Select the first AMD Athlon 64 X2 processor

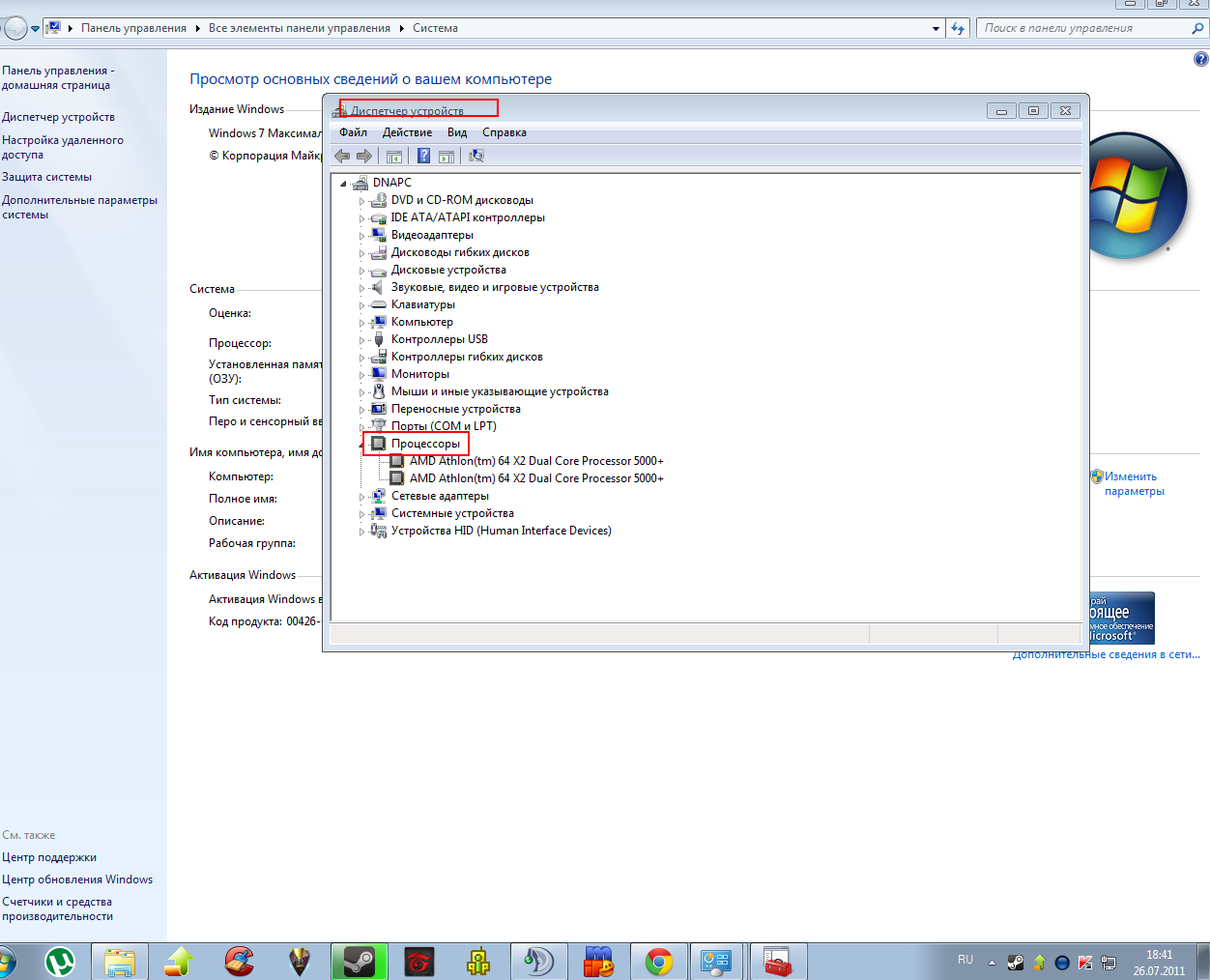(x=535, y=461)
